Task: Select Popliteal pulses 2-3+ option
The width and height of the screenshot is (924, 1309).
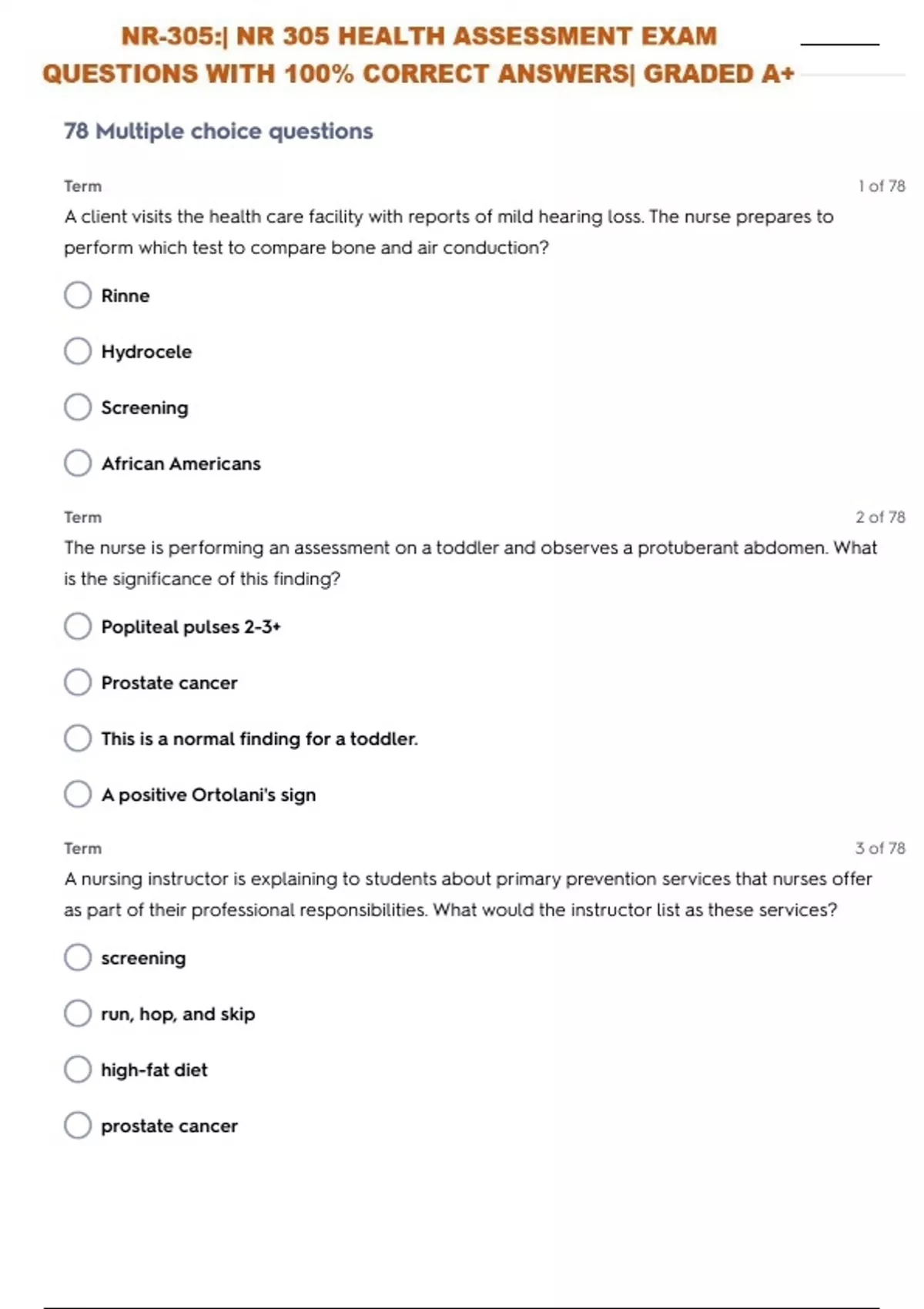Action: (78, 627)
